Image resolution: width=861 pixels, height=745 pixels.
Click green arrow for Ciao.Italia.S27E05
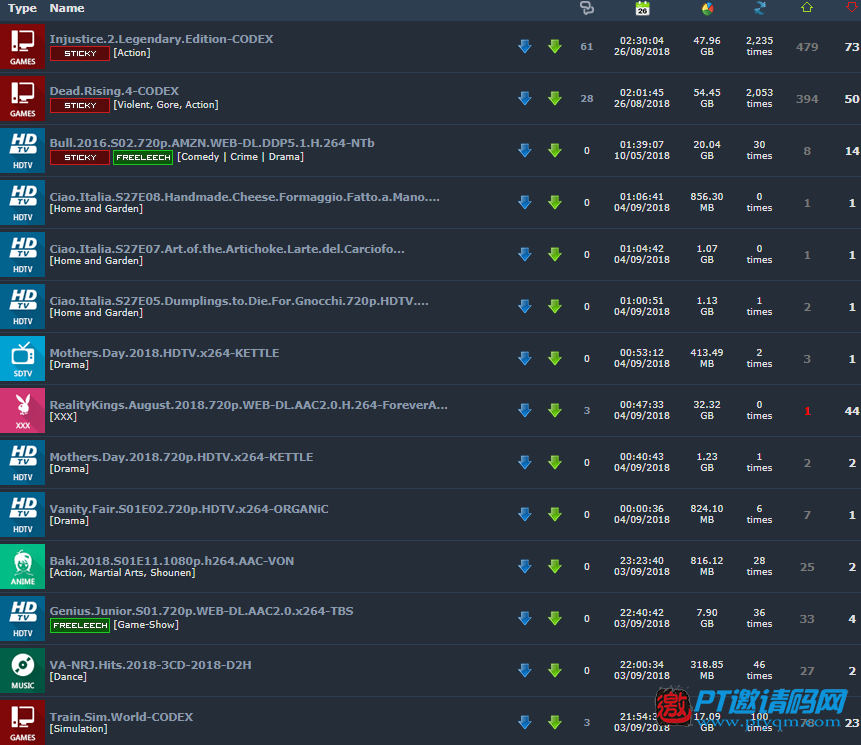point(555,306)
